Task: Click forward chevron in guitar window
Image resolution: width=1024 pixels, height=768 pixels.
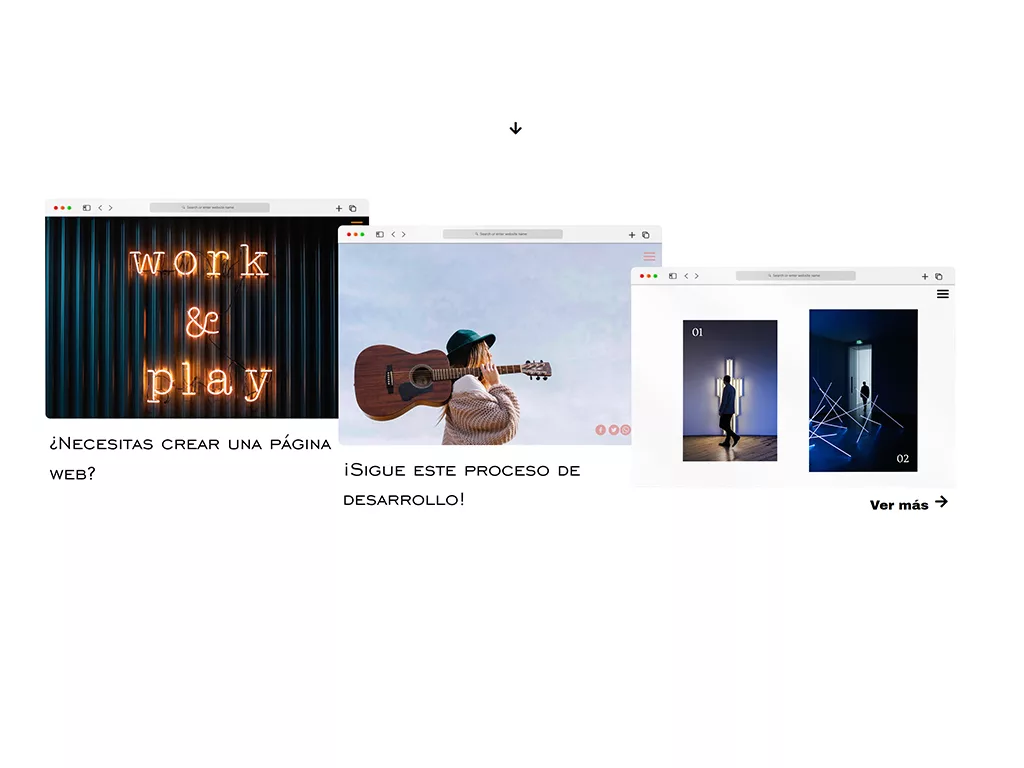Action: click(x=404, y=234)
